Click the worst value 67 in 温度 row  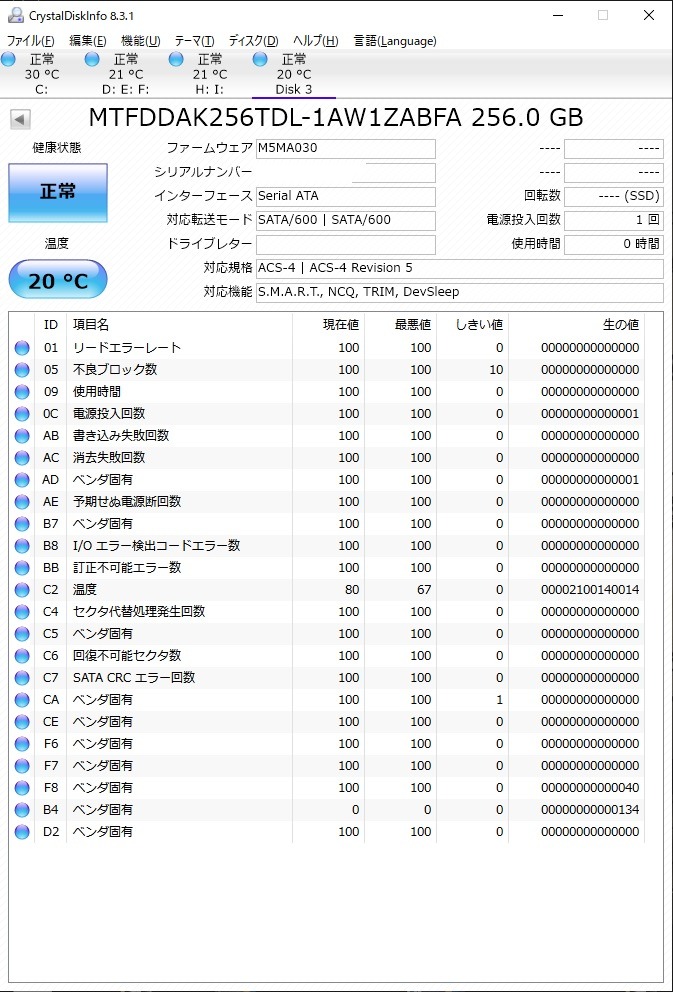tap(424, 590)
